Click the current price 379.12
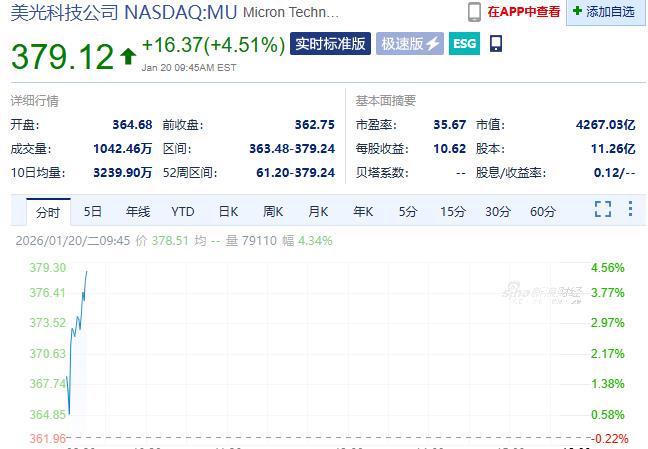This screenshot has width=648, height=449. [x=62, y=57]
